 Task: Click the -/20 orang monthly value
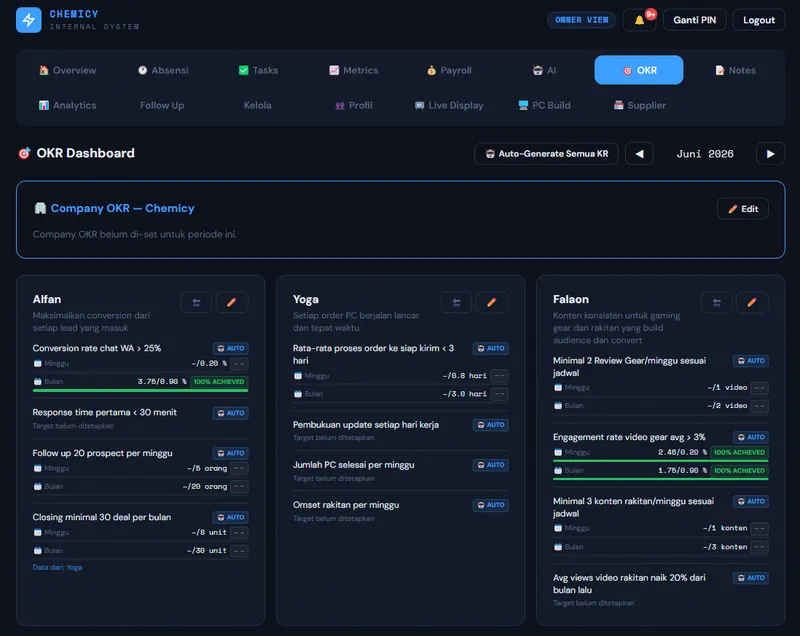click(x=205, y=487)
